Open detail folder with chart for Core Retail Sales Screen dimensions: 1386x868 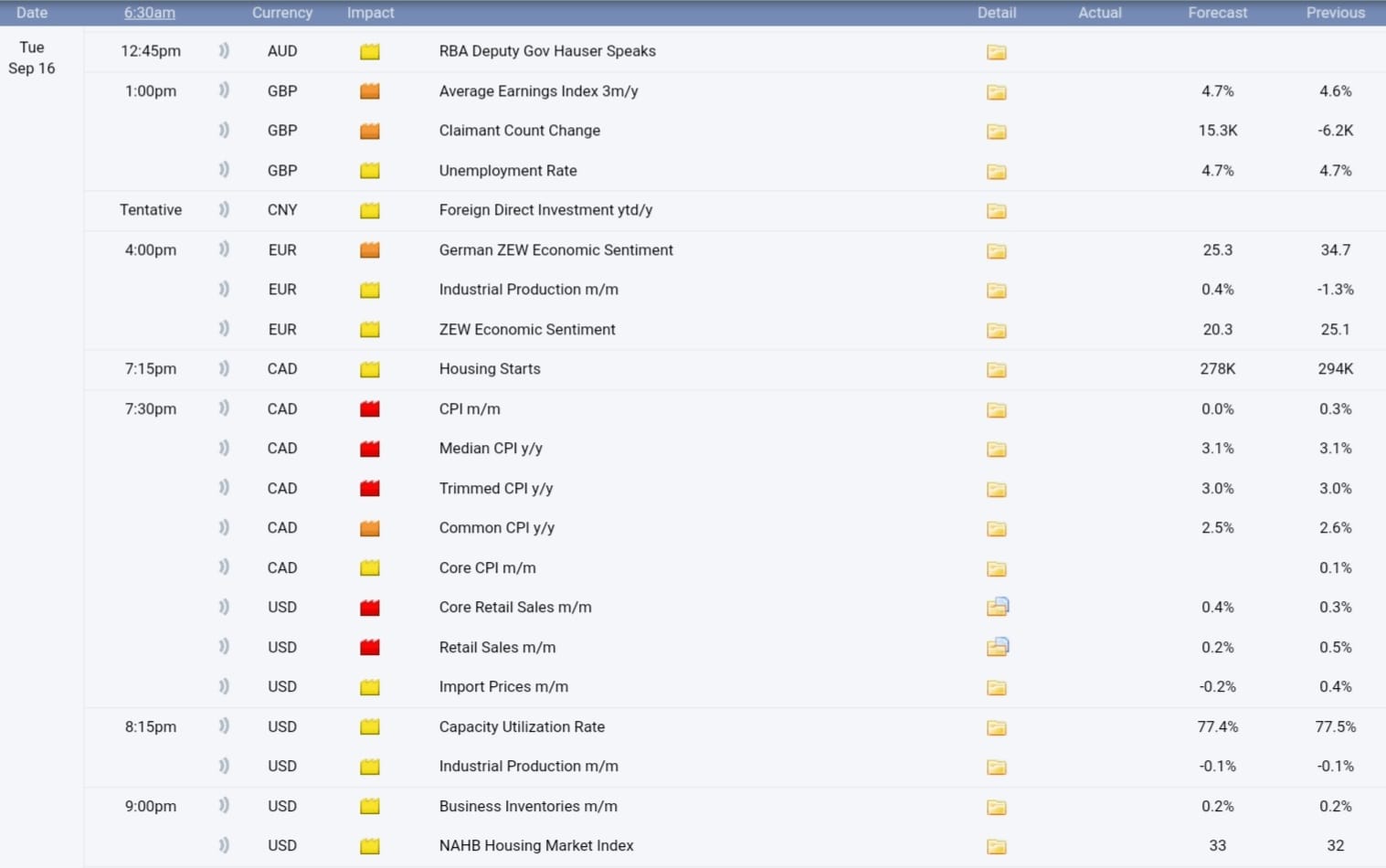pyautogui.click(x=997, y=607)
